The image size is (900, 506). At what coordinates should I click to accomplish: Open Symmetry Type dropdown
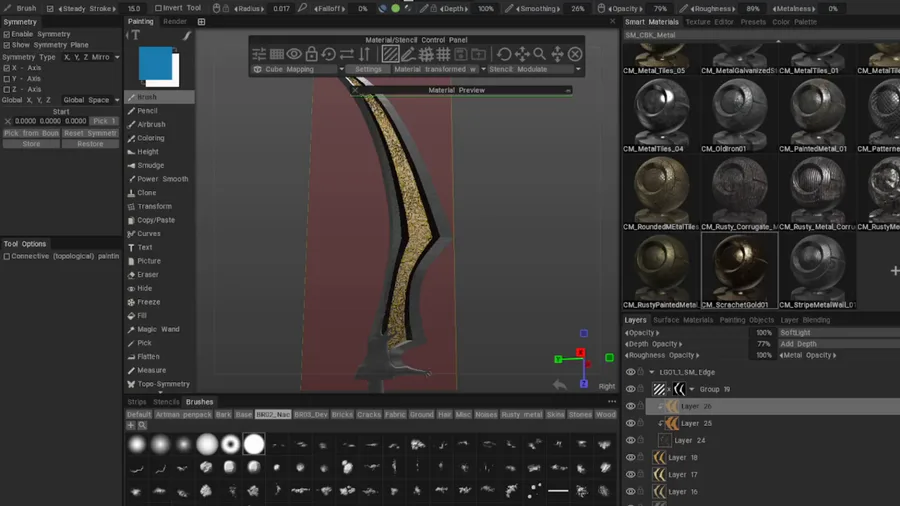coord(91,57)
